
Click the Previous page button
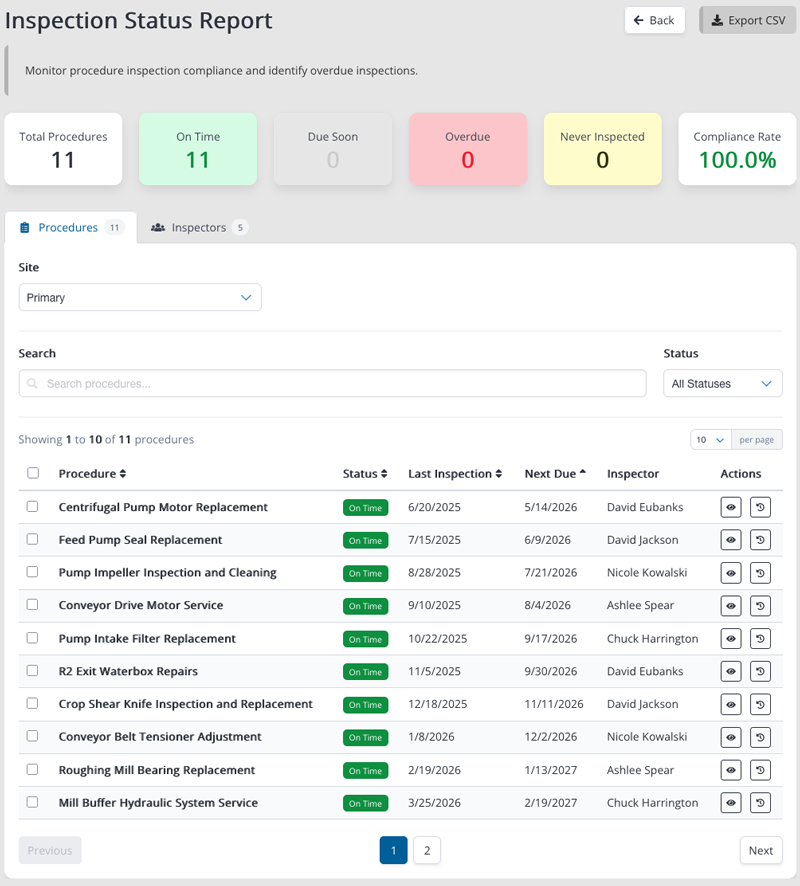coord(50,850)
